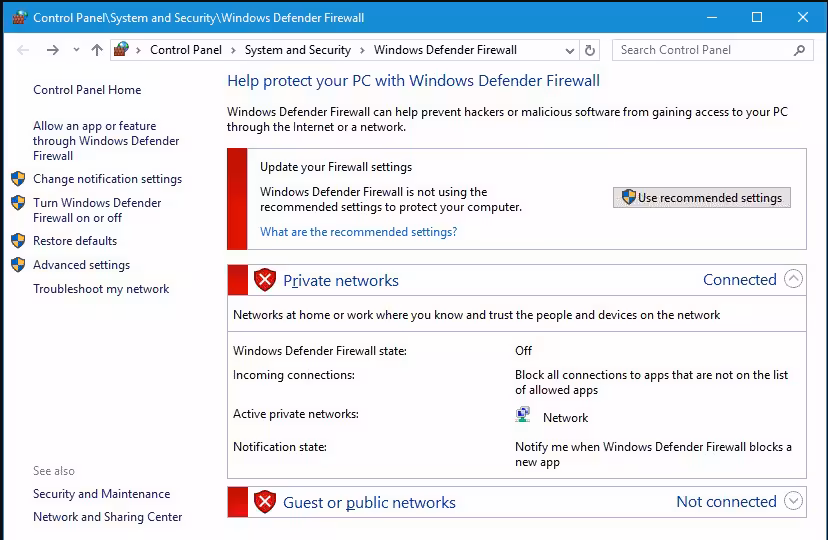Click the Forward navigation arrow
This screenshot has width=828, height=540.
[53, 50]
